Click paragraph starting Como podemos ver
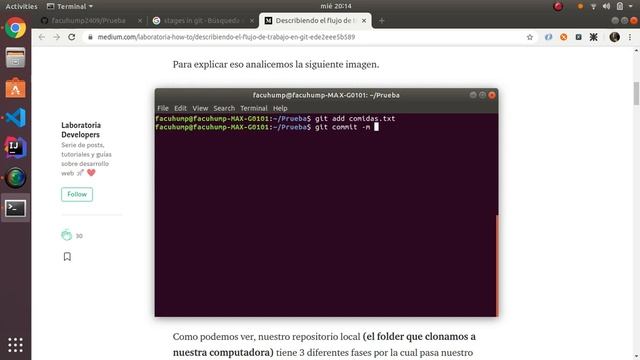Screen dimensions: 640x360 (x=324, y=344)
